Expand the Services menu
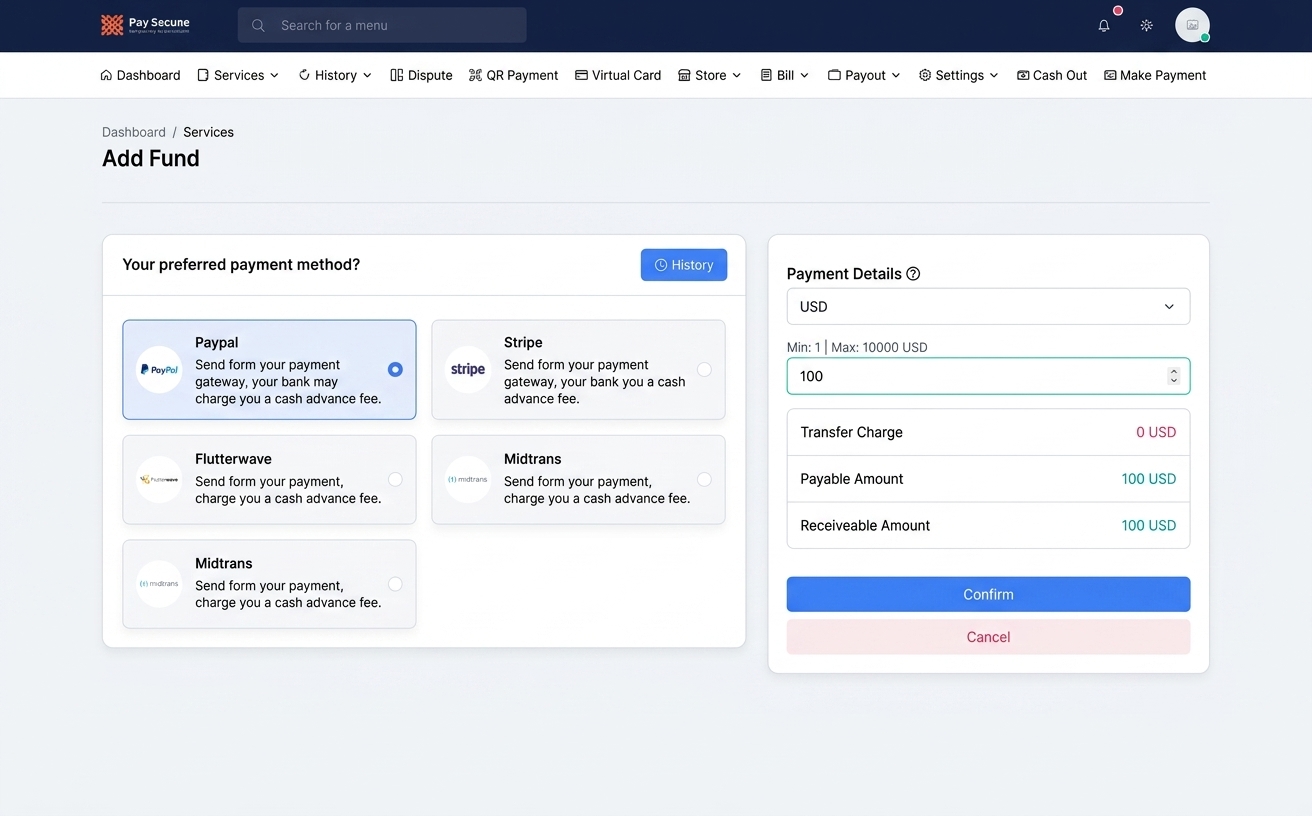 tap(238, 75)
